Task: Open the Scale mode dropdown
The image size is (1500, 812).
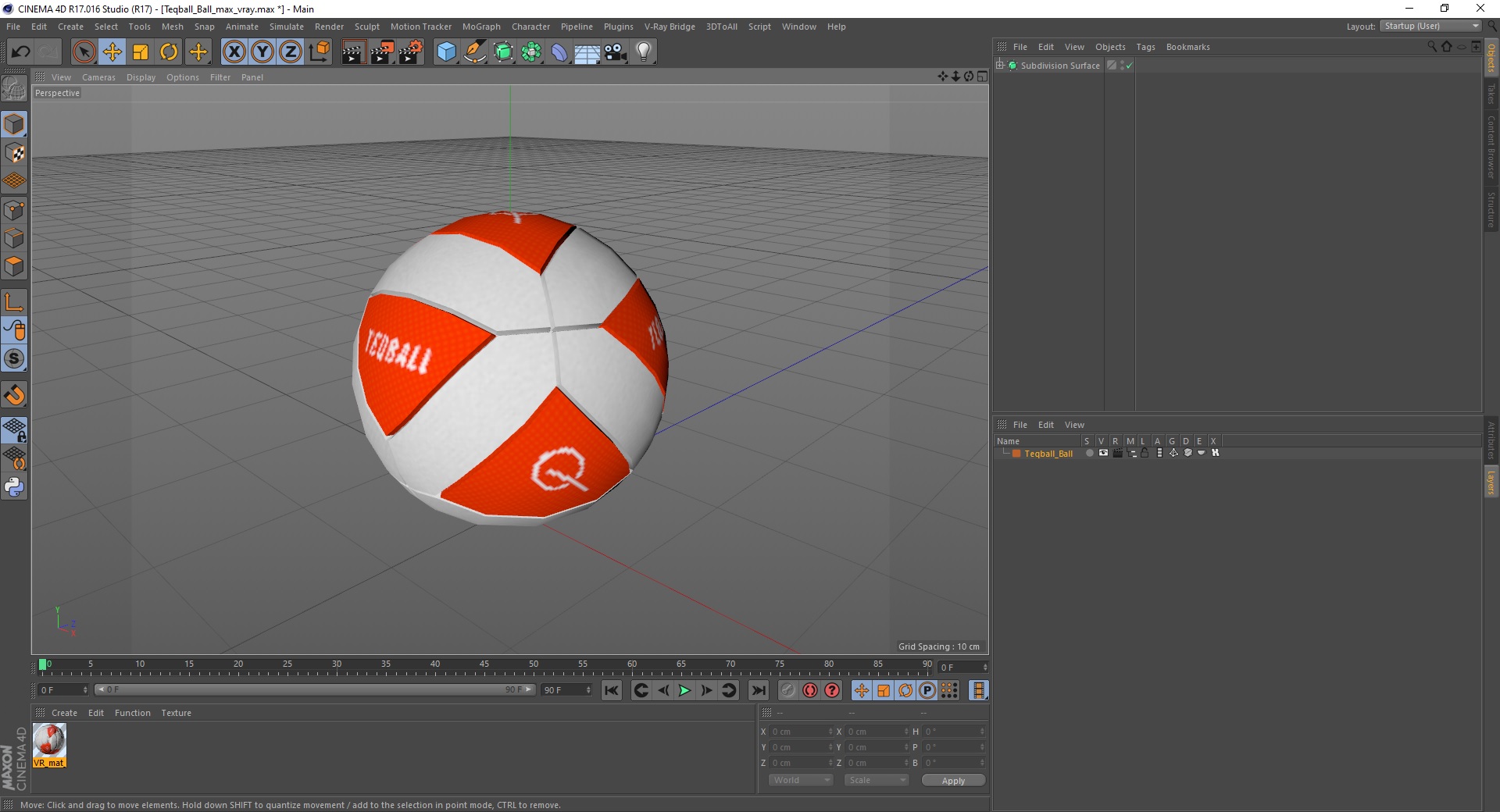Action: (x=877, y=780)
